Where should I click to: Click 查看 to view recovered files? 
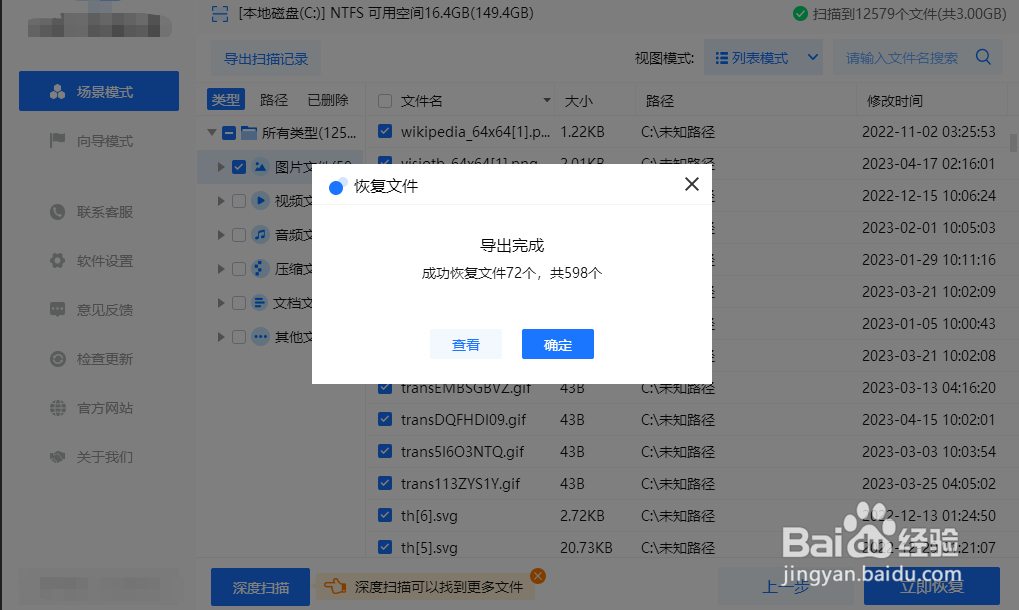tap(466, 343)
